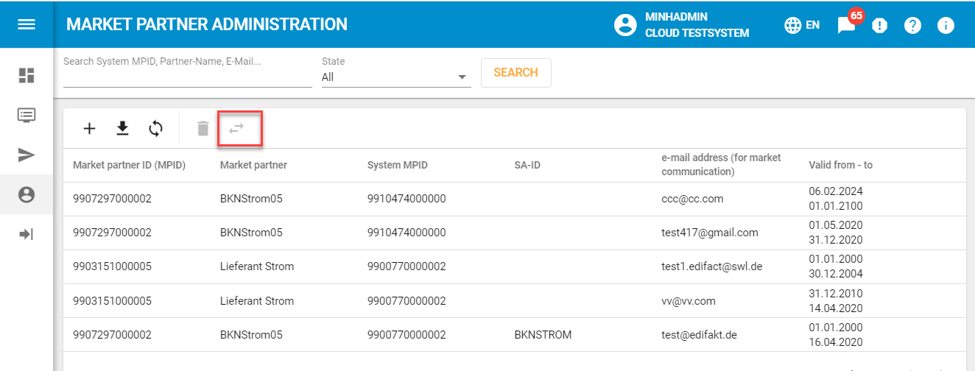
Task: Click 9910474000000 in the ccc@cc.com row
Action: (x=407, y=199)
